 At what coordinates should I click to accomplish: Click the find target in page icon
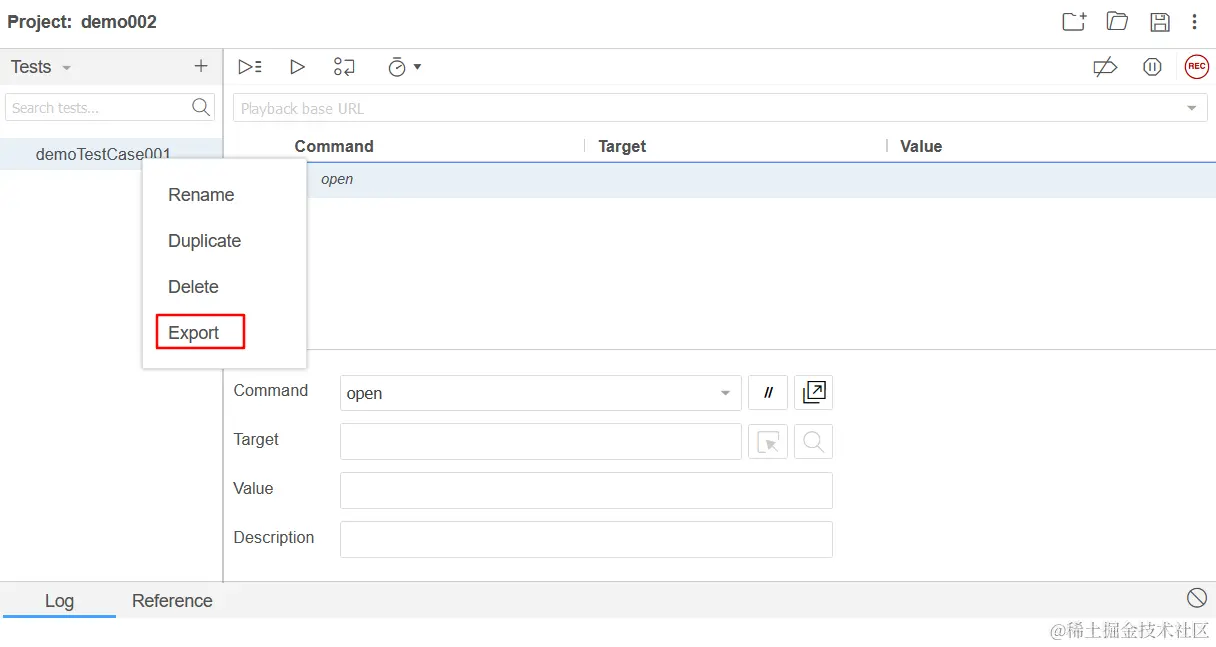point(814,442)
